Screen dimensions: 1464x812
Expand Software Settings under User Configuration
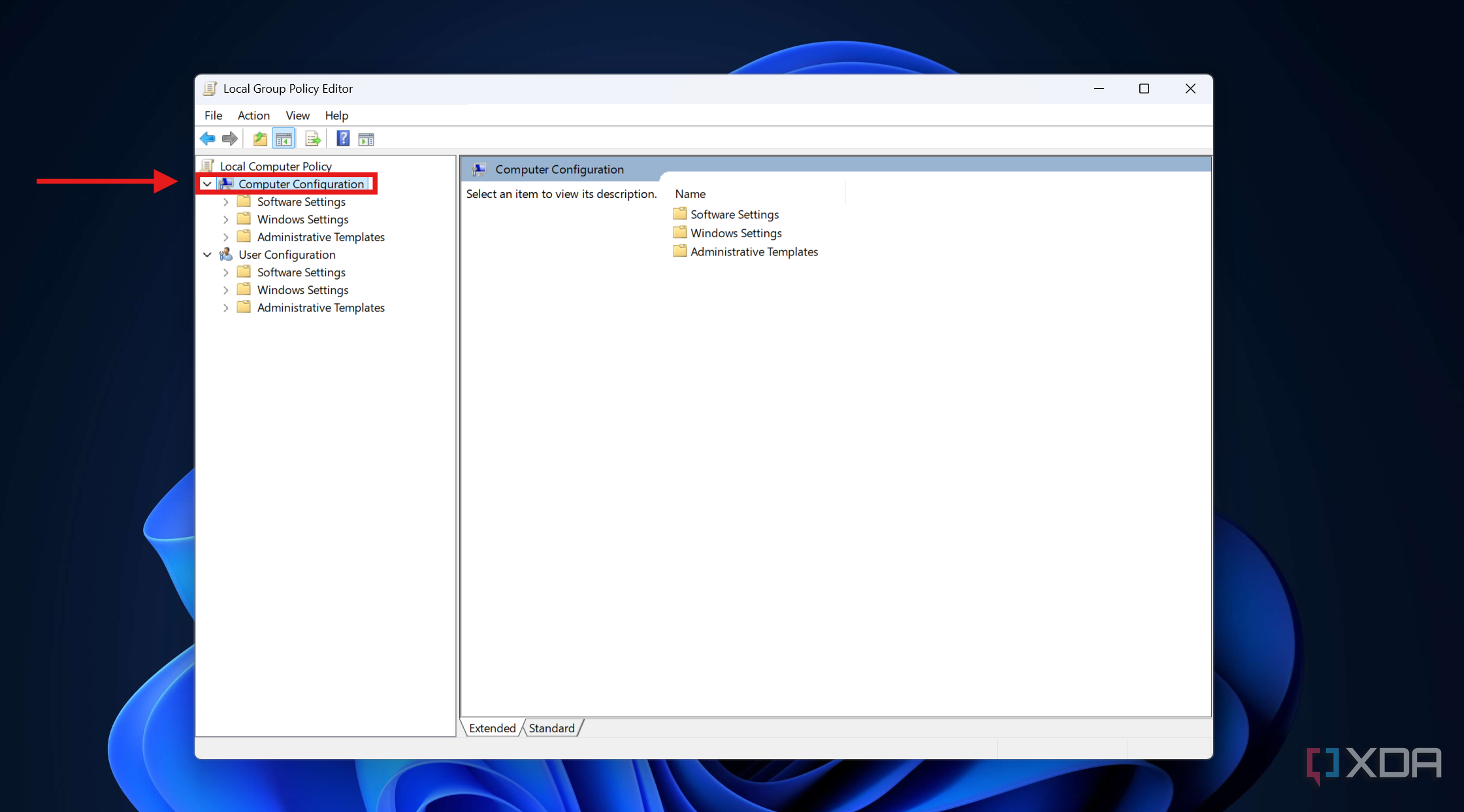(226, 272)
